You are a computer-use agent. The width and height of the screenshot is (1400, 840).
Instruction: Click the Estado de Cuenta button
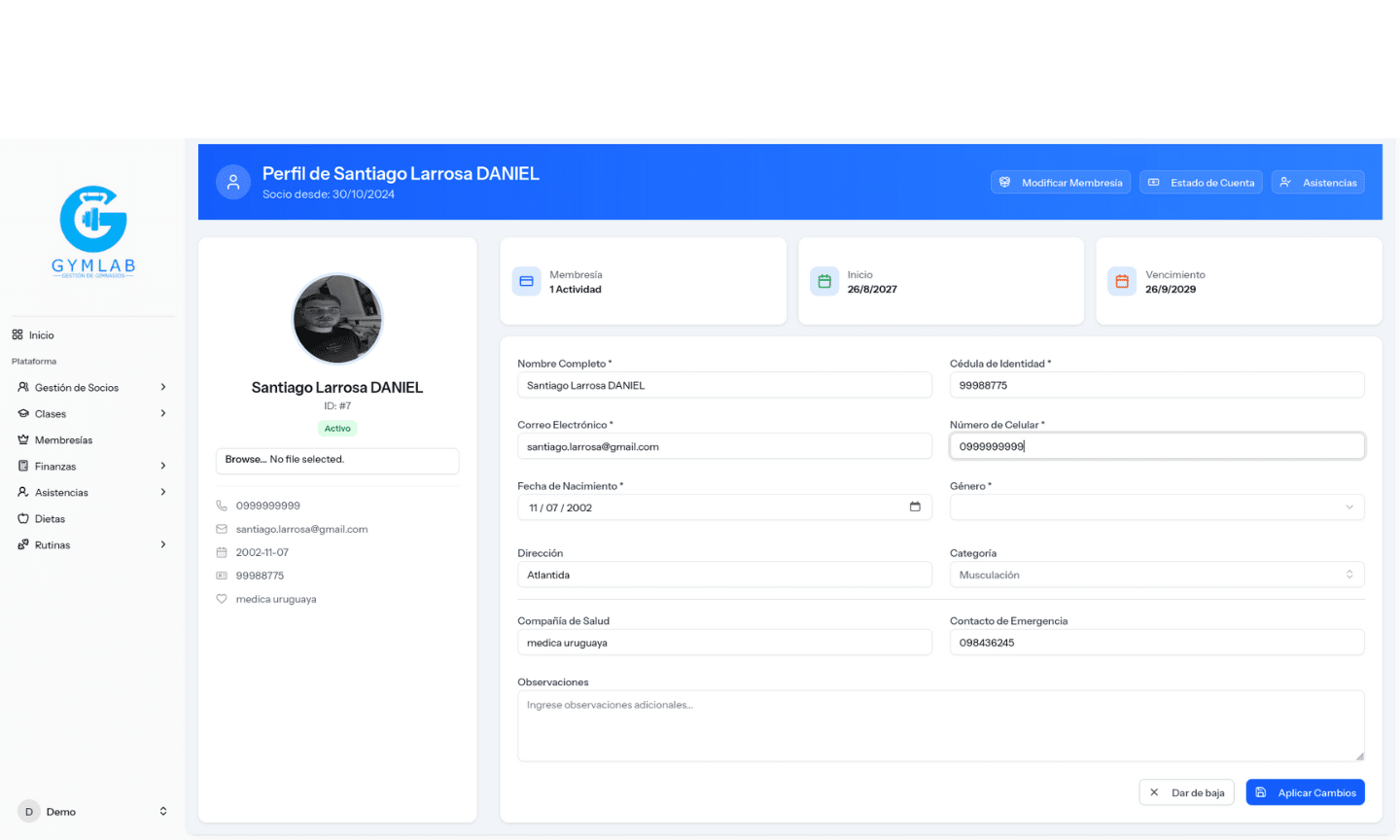click(x=1201, y=182)
